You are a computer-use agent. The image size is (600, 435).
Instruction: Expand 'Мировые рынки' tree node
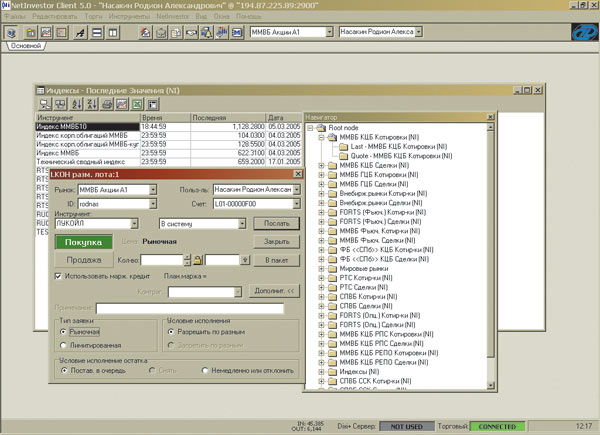click(x=321, y=269)
